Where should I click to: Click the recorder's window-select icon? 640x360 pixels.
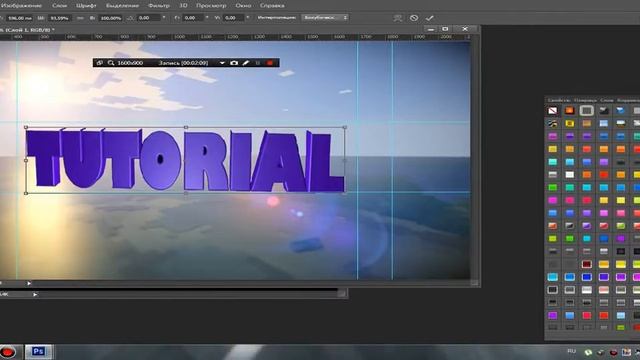coord(100,63)
